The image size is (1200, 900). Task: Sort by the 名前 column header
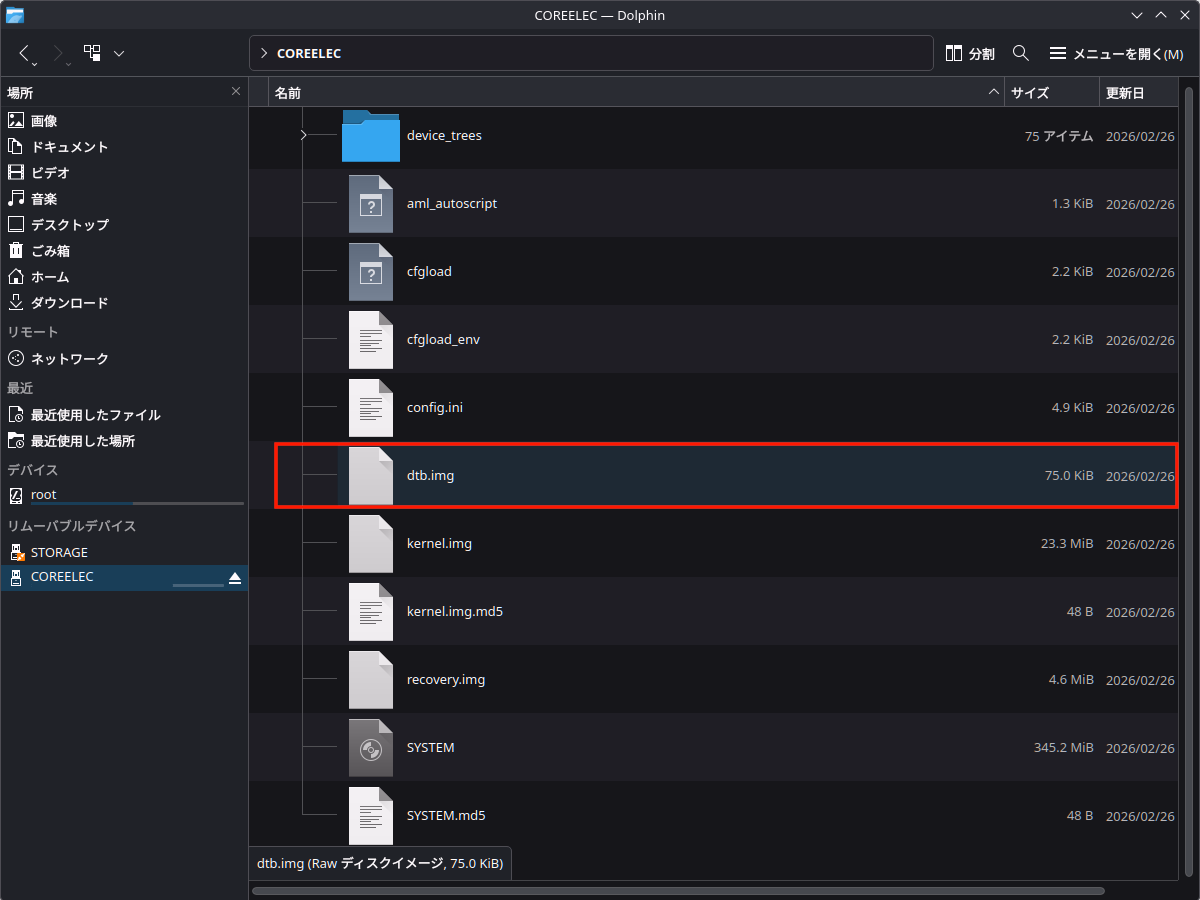click(636, 92)
